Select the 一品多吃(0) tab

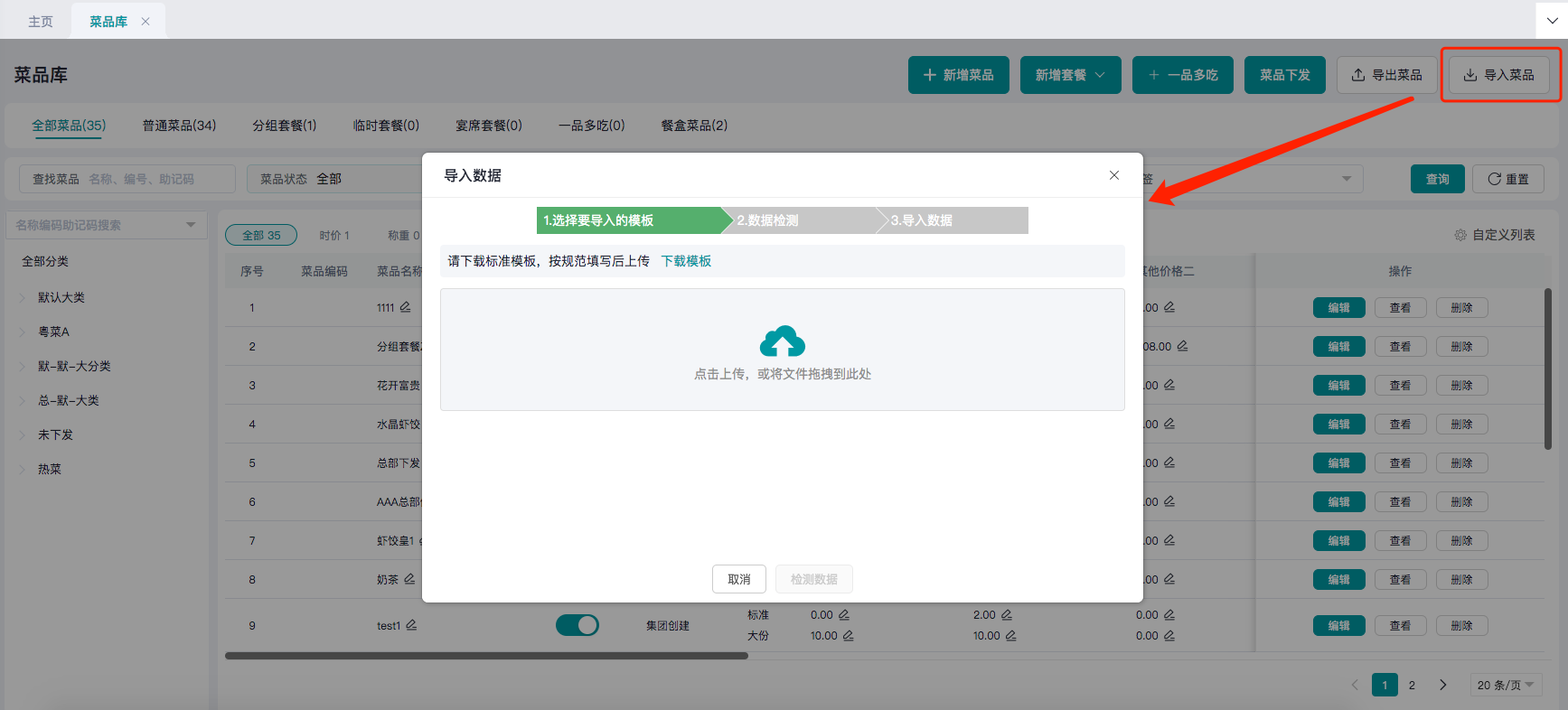592,126
